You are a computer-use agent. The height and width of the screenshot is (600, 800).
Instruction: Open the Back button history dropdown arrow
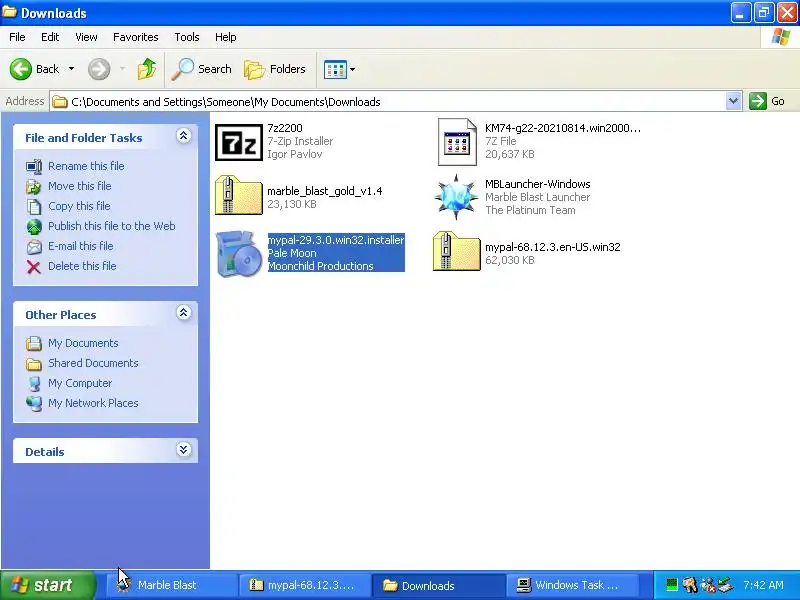click(x=71, y=69)
